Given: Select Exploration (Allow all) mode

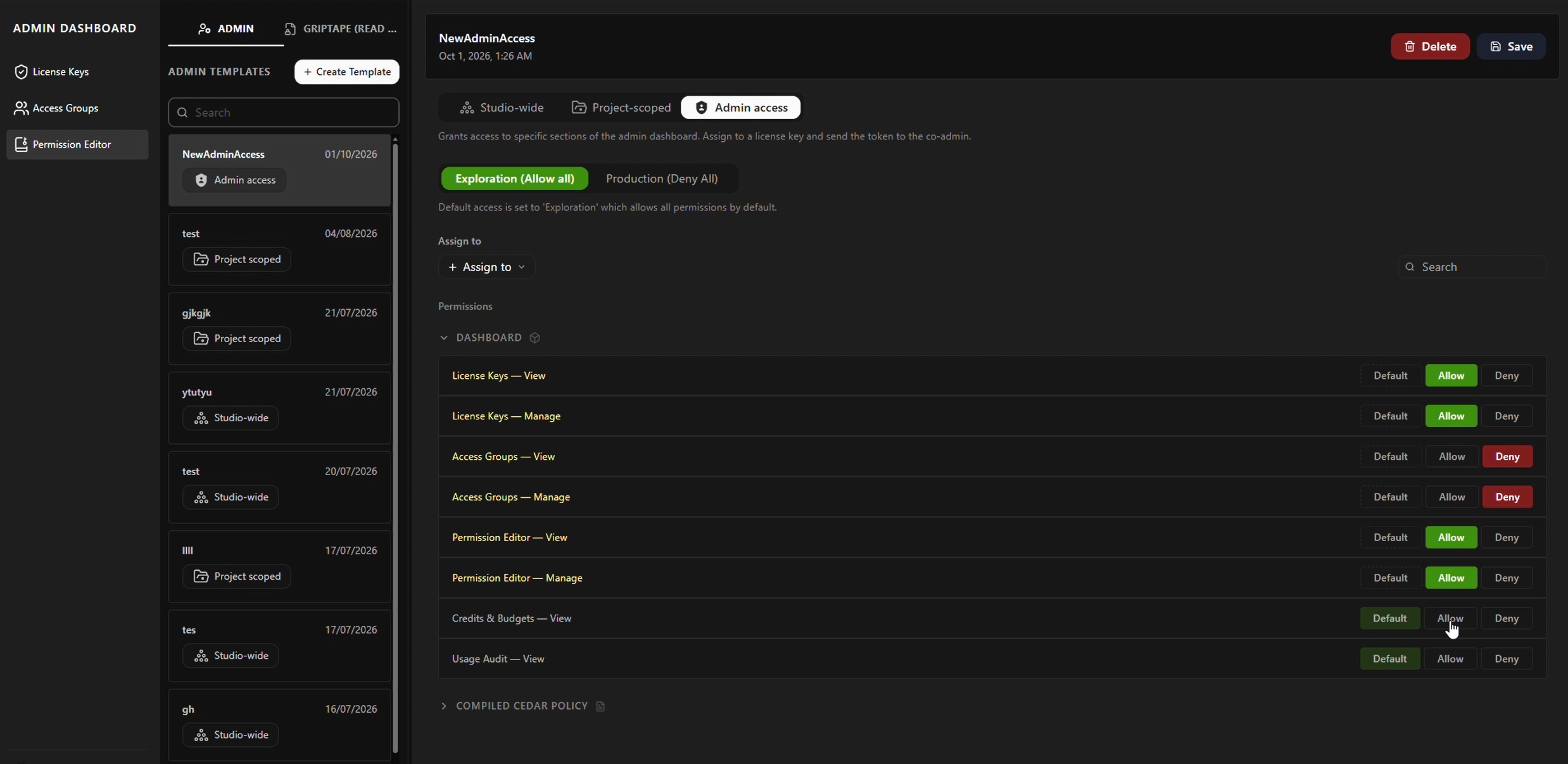Looking at the screenshot, I should [x=514, y=179].
